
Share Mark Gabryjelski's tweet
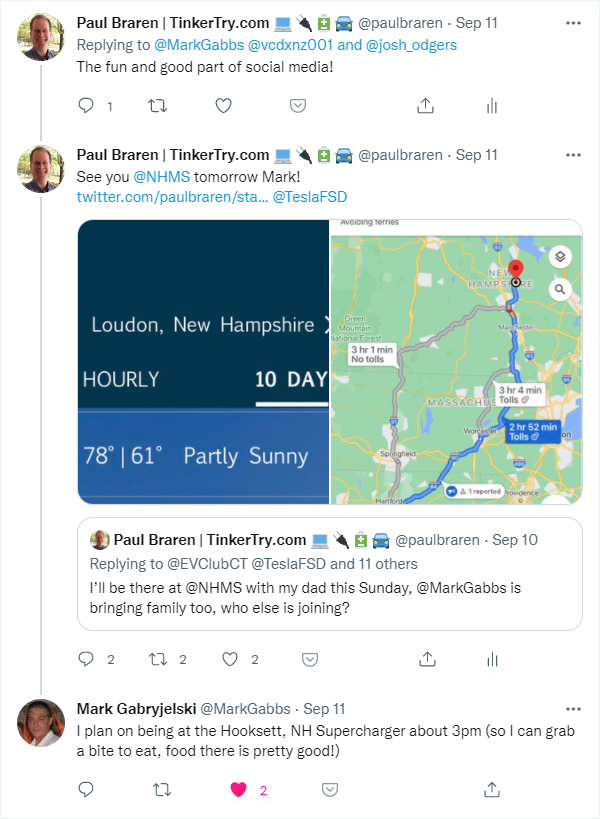click(x=492, y=789)
